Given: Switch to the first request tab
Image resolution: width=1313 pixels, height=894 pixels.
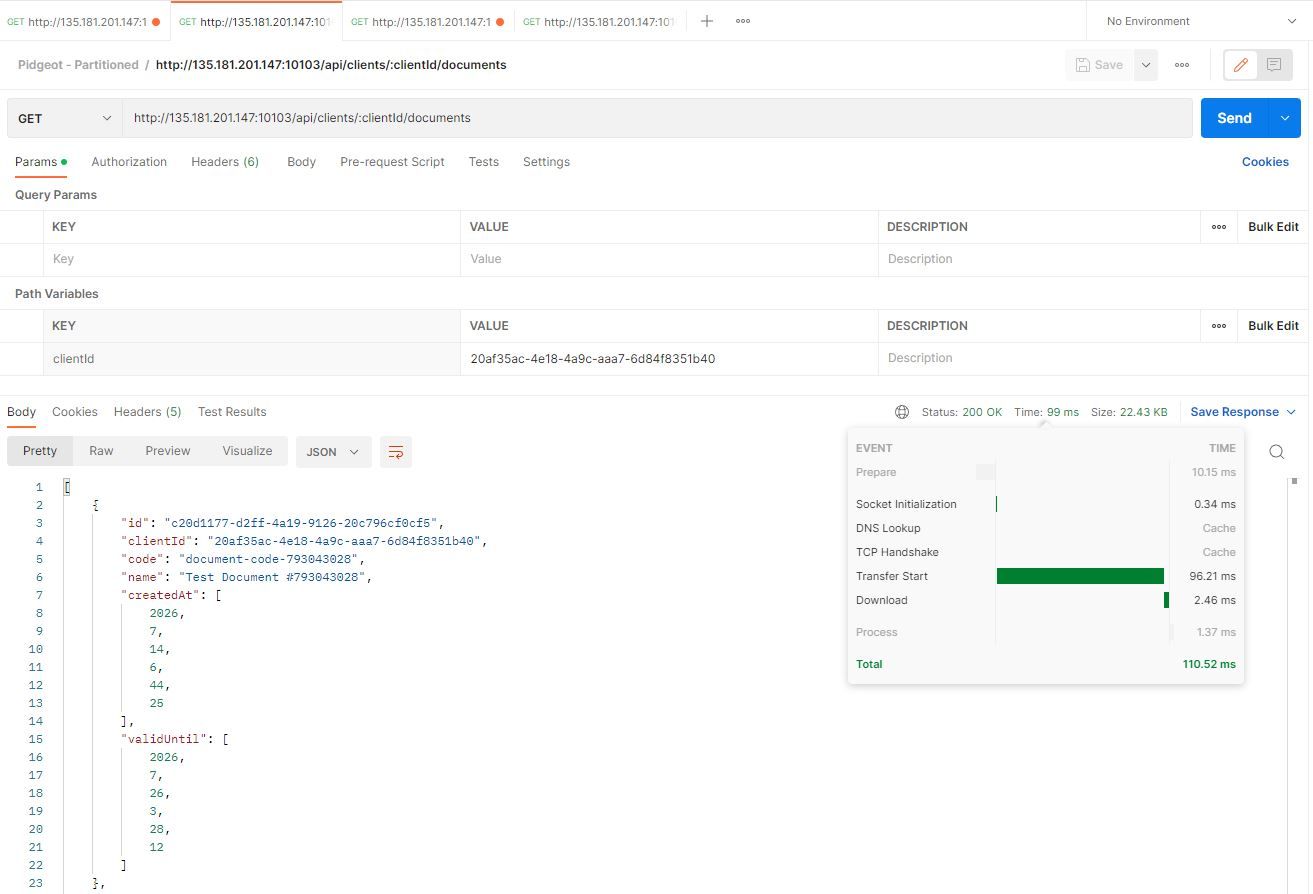Looking at the screenshot, I should (x=84, y=21).
